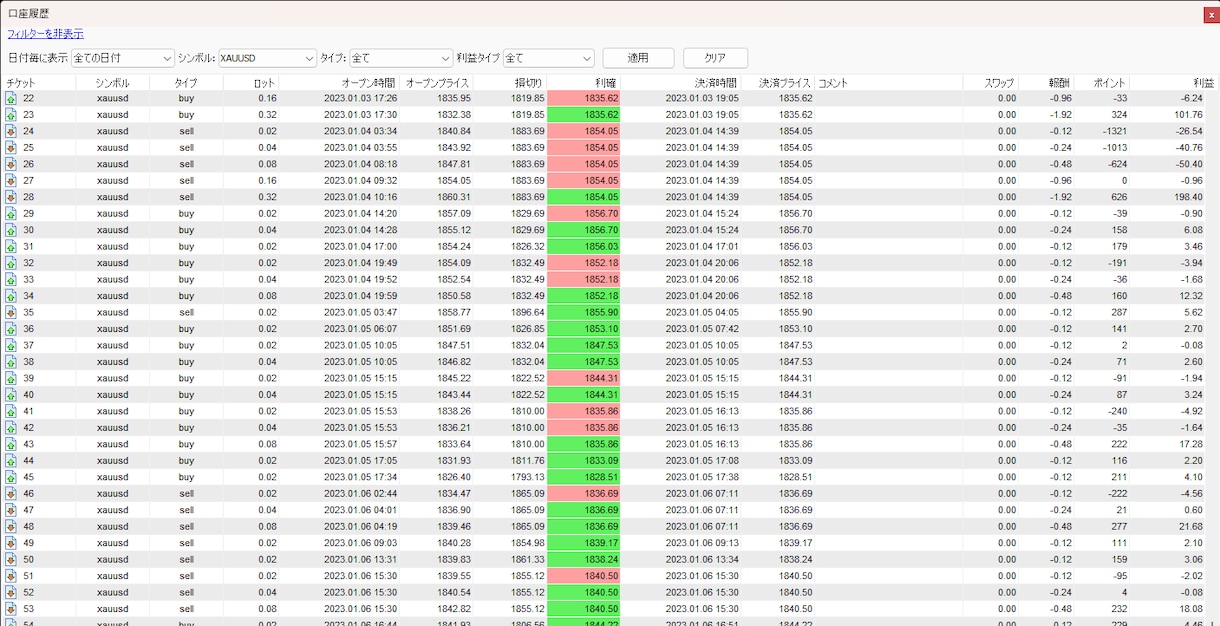1220x626 pixels.
Task: Click the buy order icon of ticket 38
Action: pyautogui.click(x=11, y=362)
